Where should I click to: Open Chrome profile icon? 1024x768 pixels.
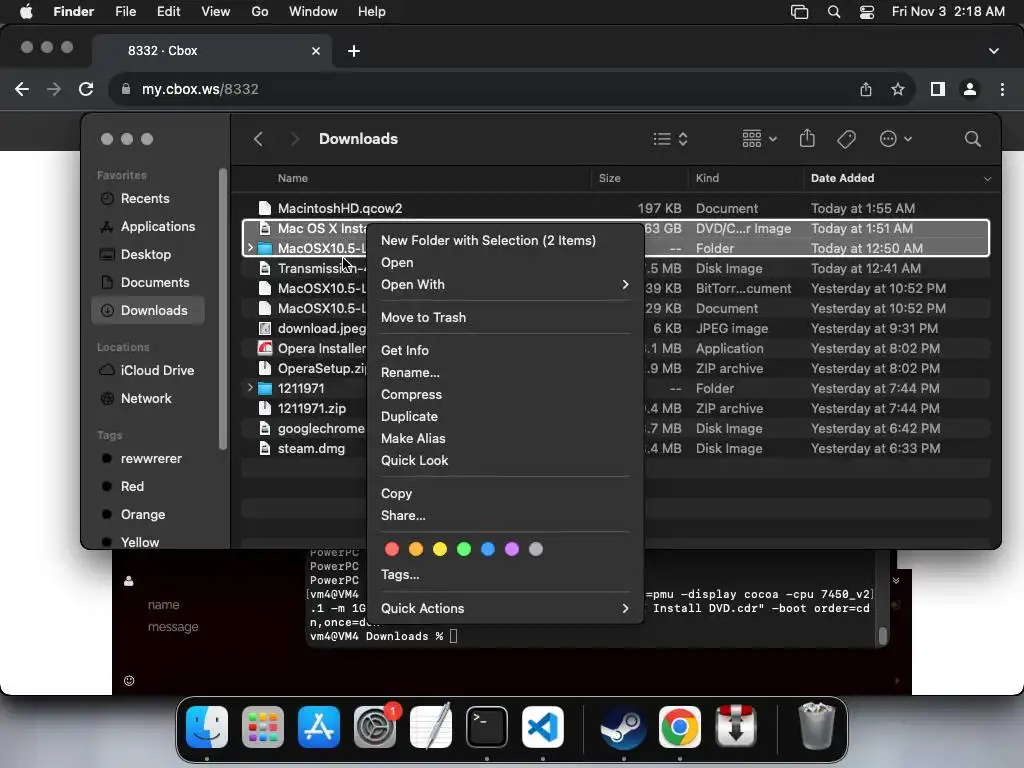pos(970,89)
